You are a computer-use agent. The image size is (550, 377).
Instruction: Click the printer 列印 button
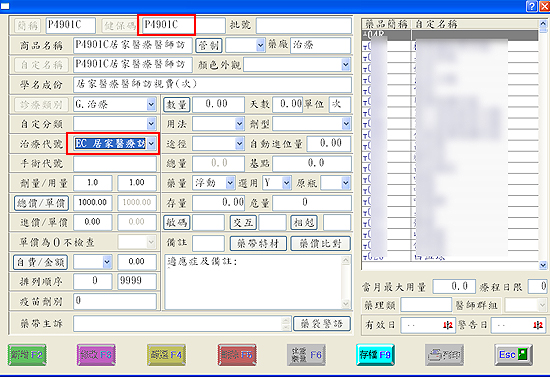point(444,355)
